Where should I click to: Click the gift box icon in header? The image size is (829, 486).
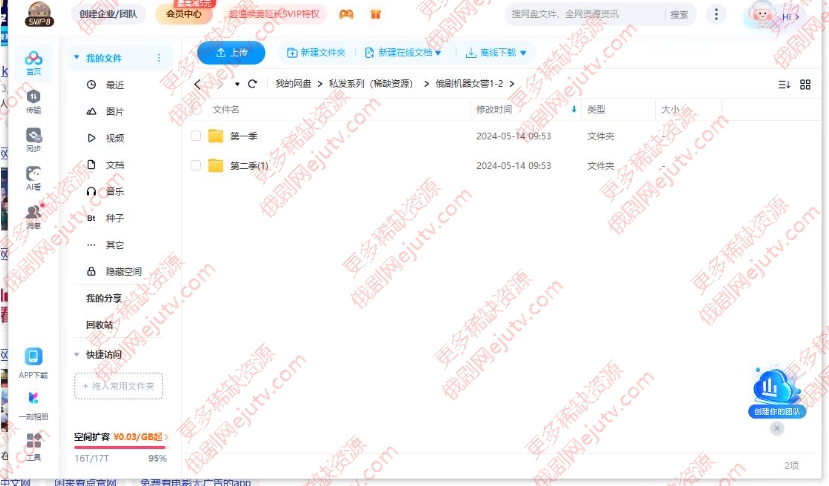click(376, 14)
